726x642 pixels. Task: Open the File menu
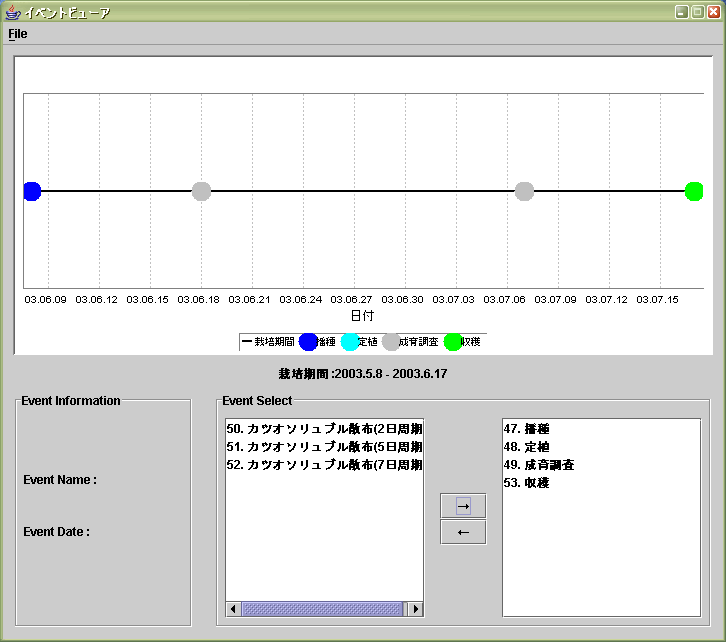click(18, 34)
